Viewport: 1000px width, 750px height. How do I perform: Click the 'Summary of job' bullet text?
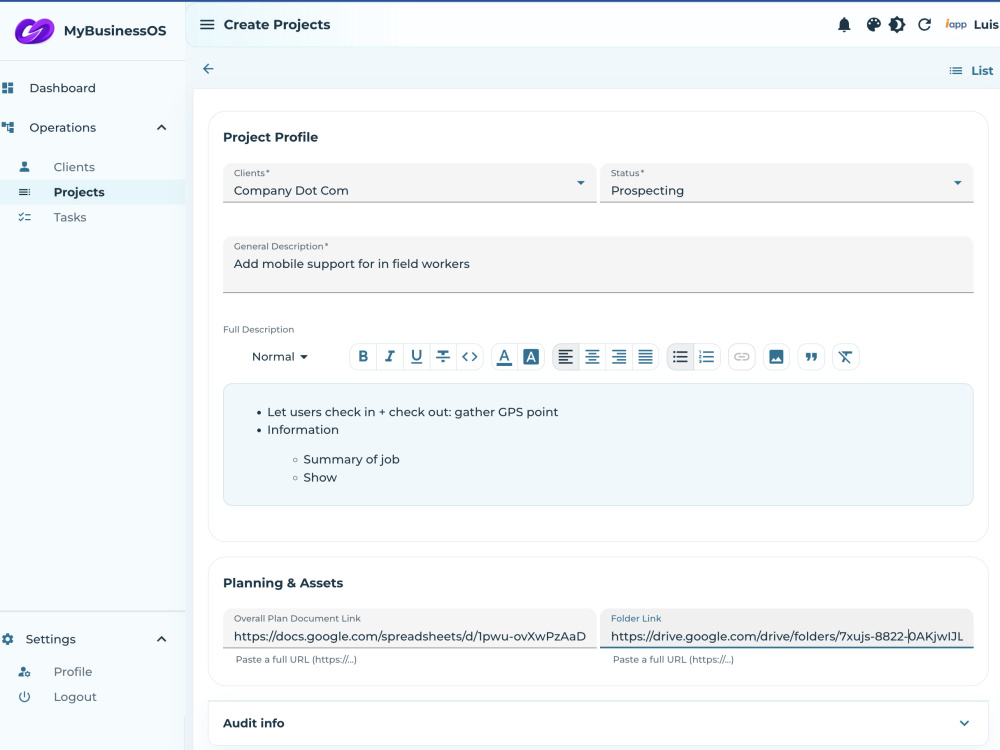pos(351,460)
